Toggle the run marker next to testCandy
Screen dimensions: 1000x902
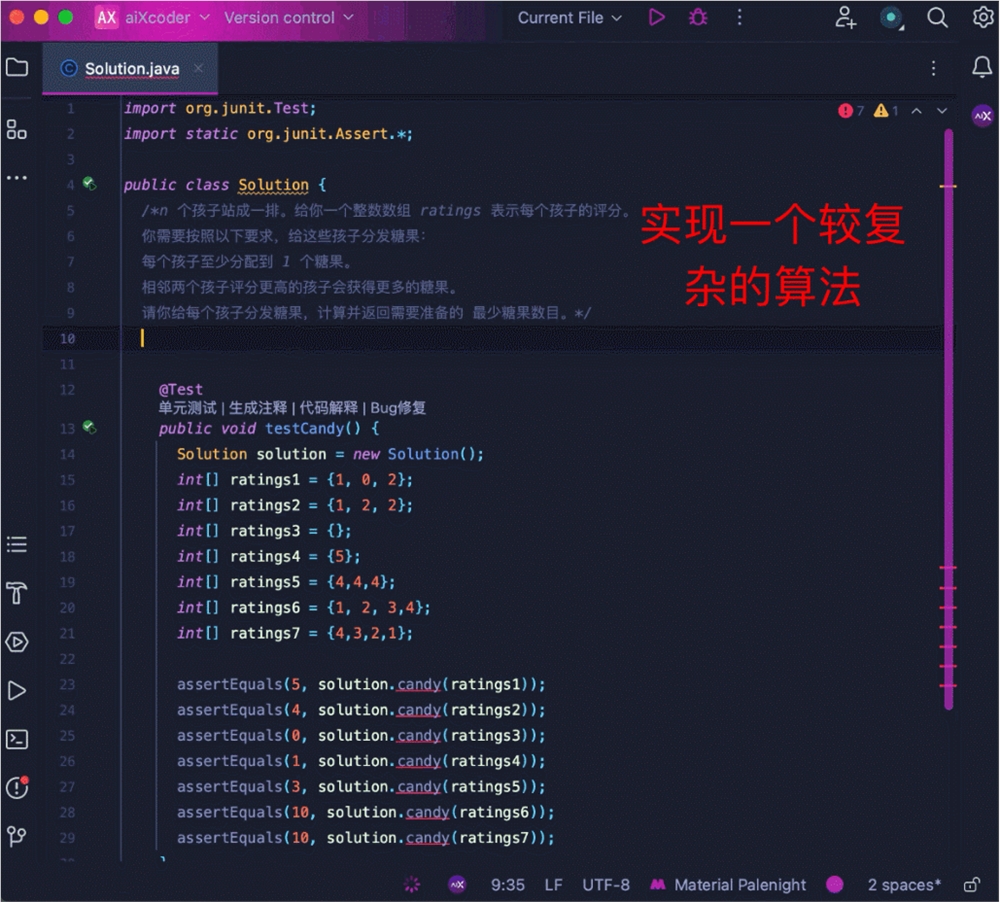[x=89, y=428]
